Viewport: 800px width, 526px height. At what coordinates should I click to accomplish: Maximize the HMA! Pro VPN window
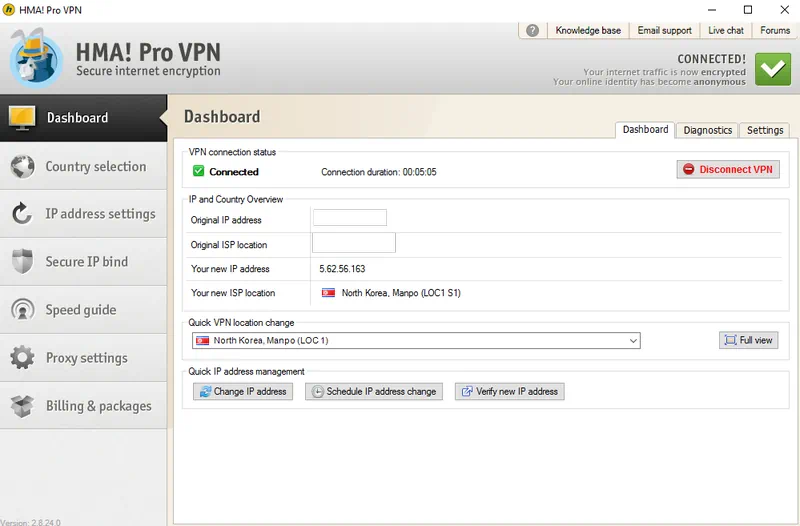click(x=748, y=10)
